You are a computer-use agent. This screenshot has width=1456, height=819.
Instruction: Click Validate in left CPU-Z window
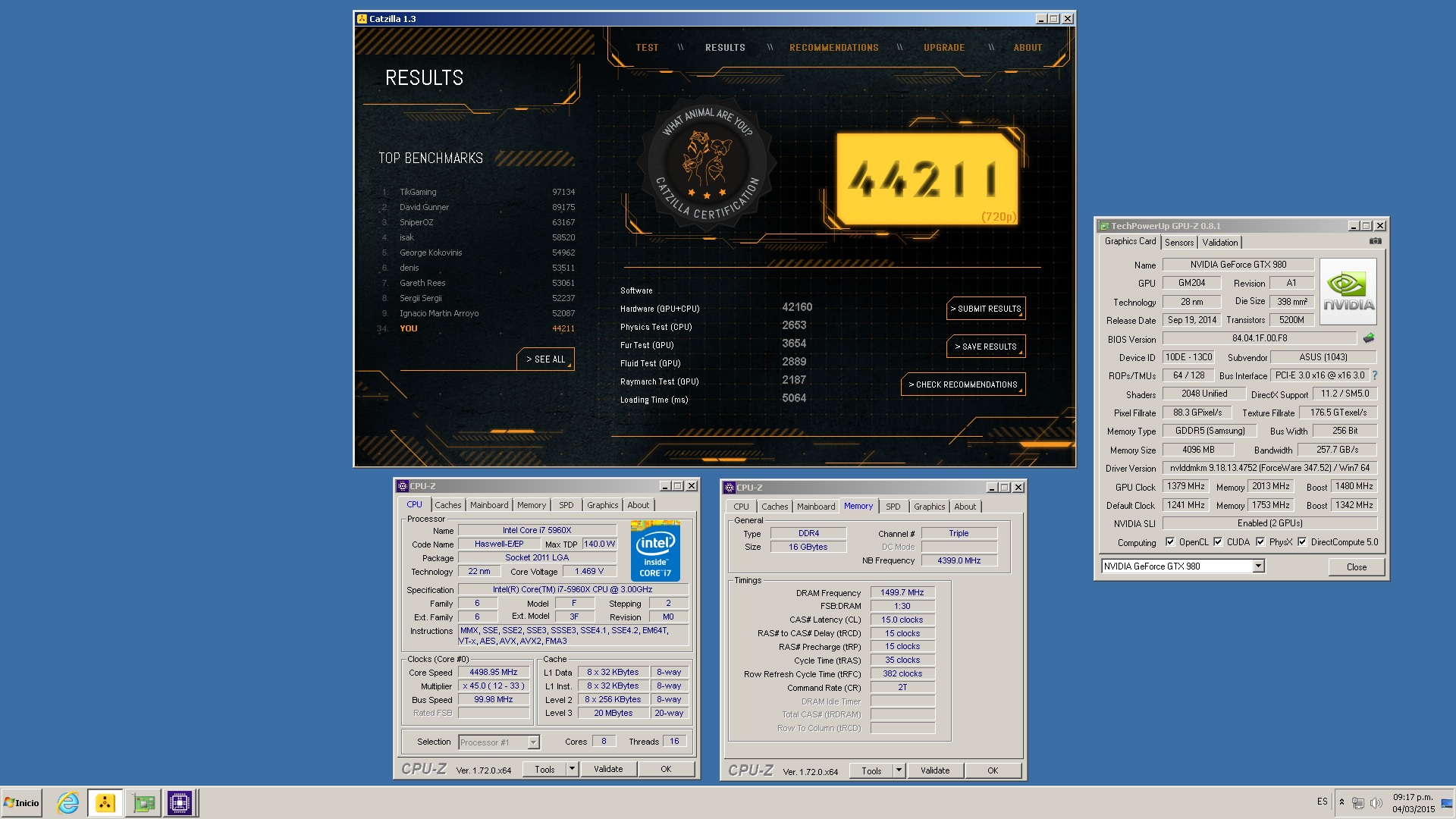point(608,769)
